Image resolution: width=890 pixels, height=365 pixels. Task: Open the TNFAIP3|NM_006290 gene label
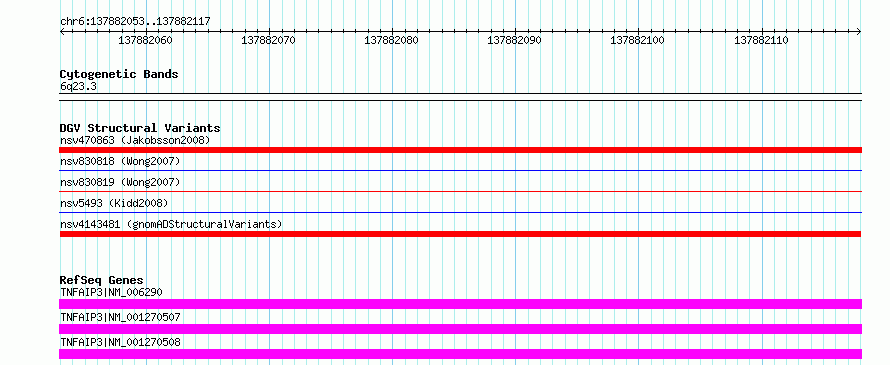tap(111, 292)
